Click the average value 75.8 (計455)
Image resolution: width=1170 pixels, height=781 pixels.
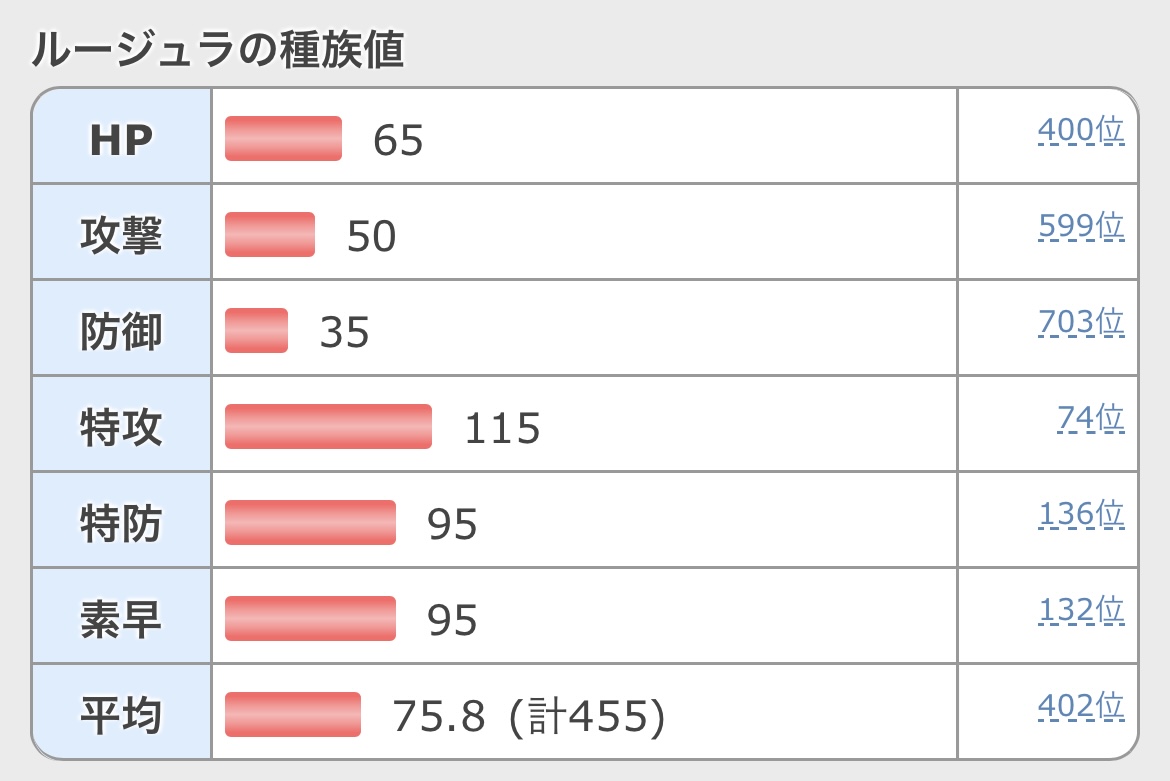[x=528, y=716]
